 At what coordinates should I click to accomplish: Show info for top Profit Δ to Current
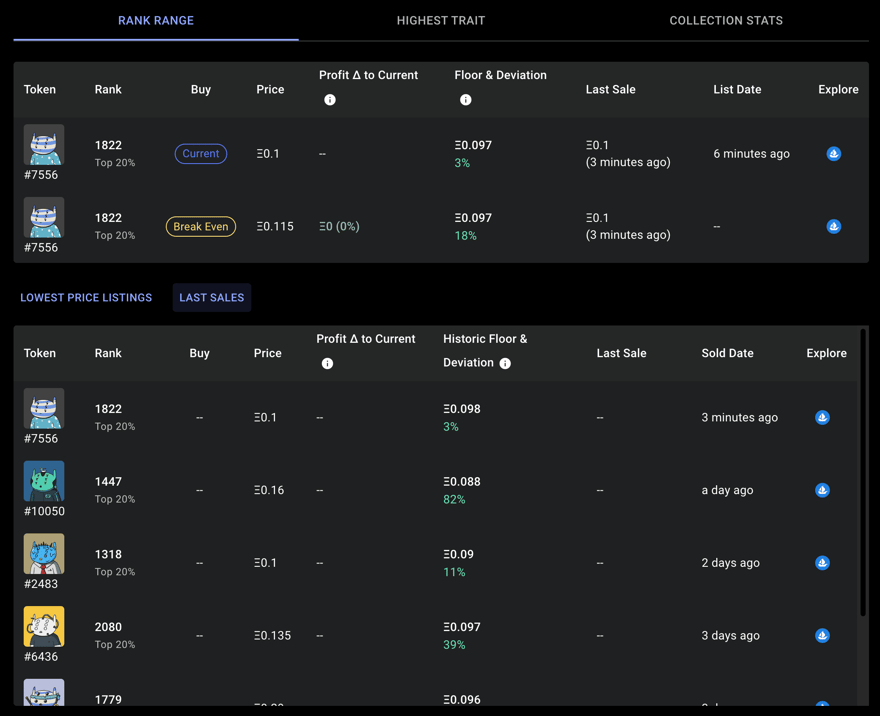[x=330, y=100]
